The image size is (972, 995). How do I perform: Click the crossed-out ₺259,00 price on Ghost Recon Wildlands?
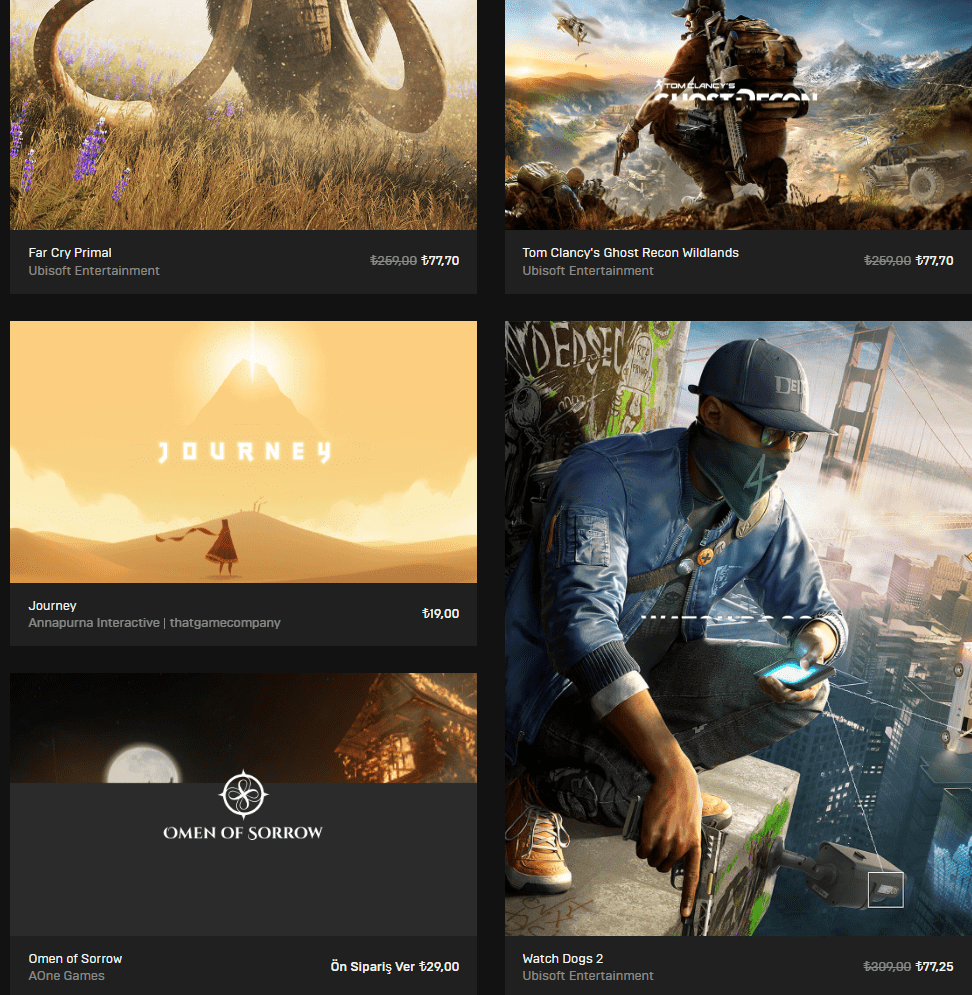[889, 260]
